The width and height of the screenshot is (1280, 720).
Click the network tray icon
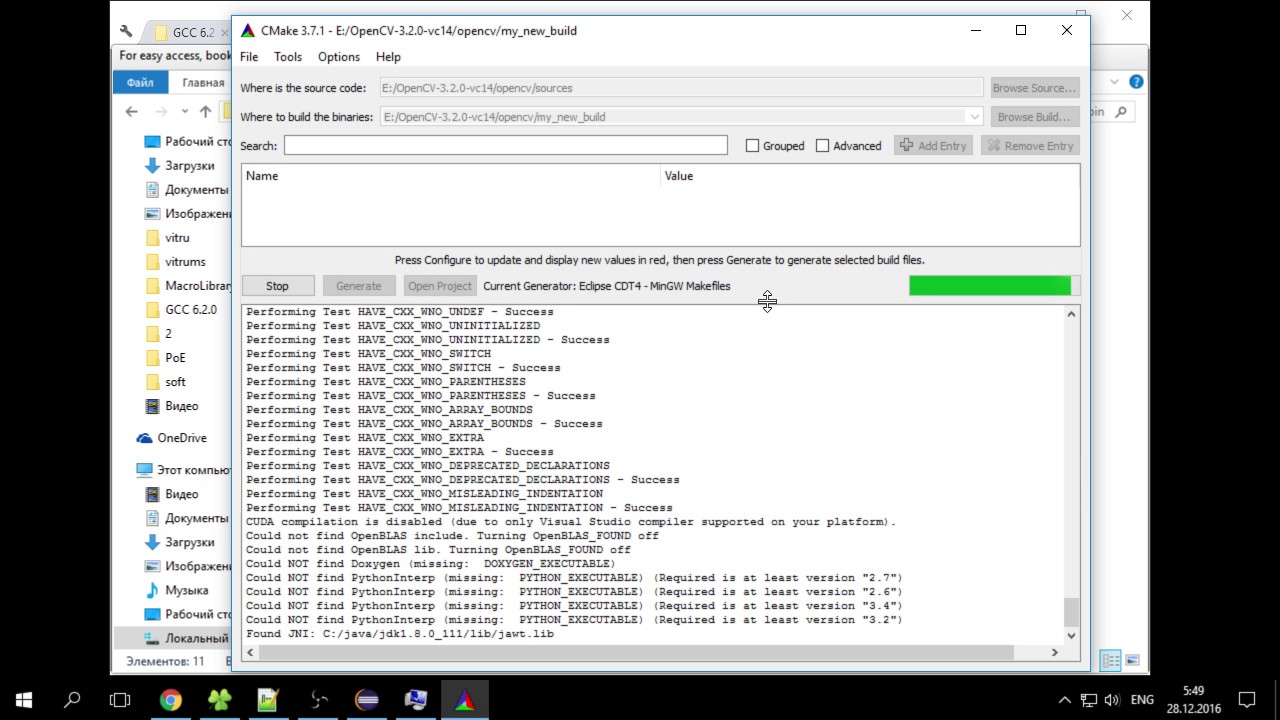pyautogui.click(x=1088, y=700)
